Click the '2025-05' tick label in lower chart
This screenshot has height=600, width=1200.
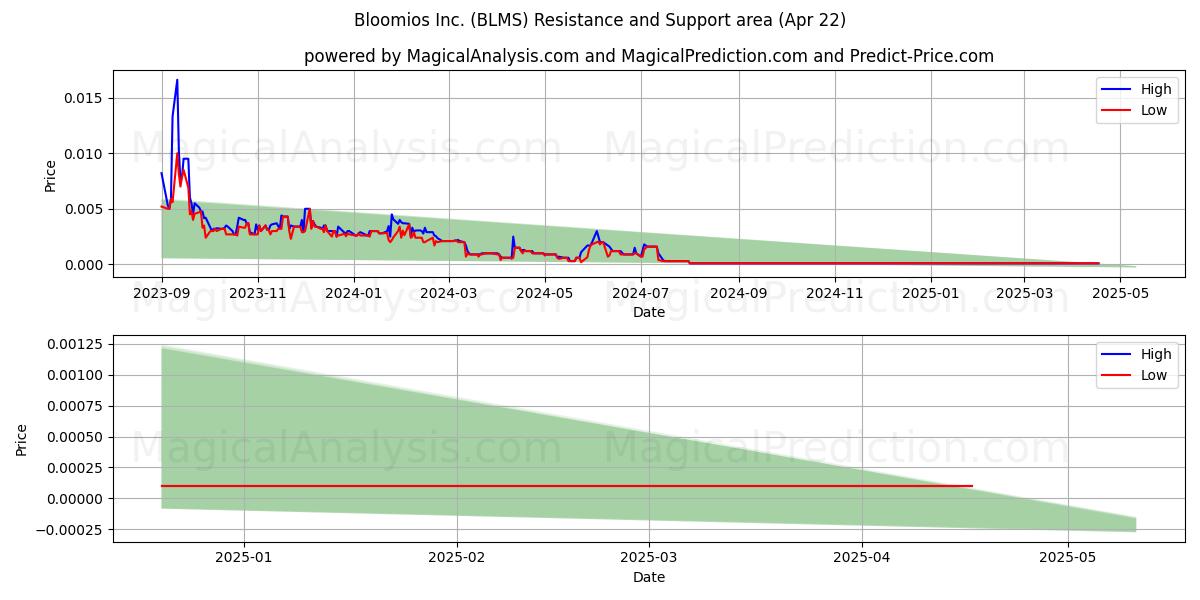1068,558
